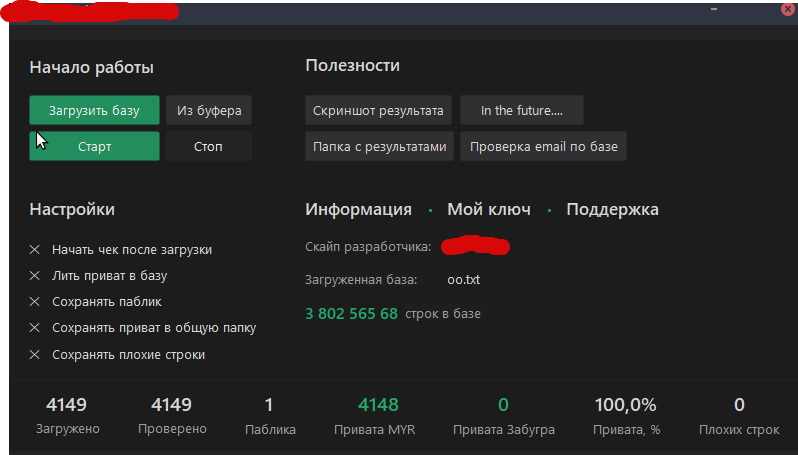
Task: Click the Загрузить базу button
Action: click(x=94, y=110)
